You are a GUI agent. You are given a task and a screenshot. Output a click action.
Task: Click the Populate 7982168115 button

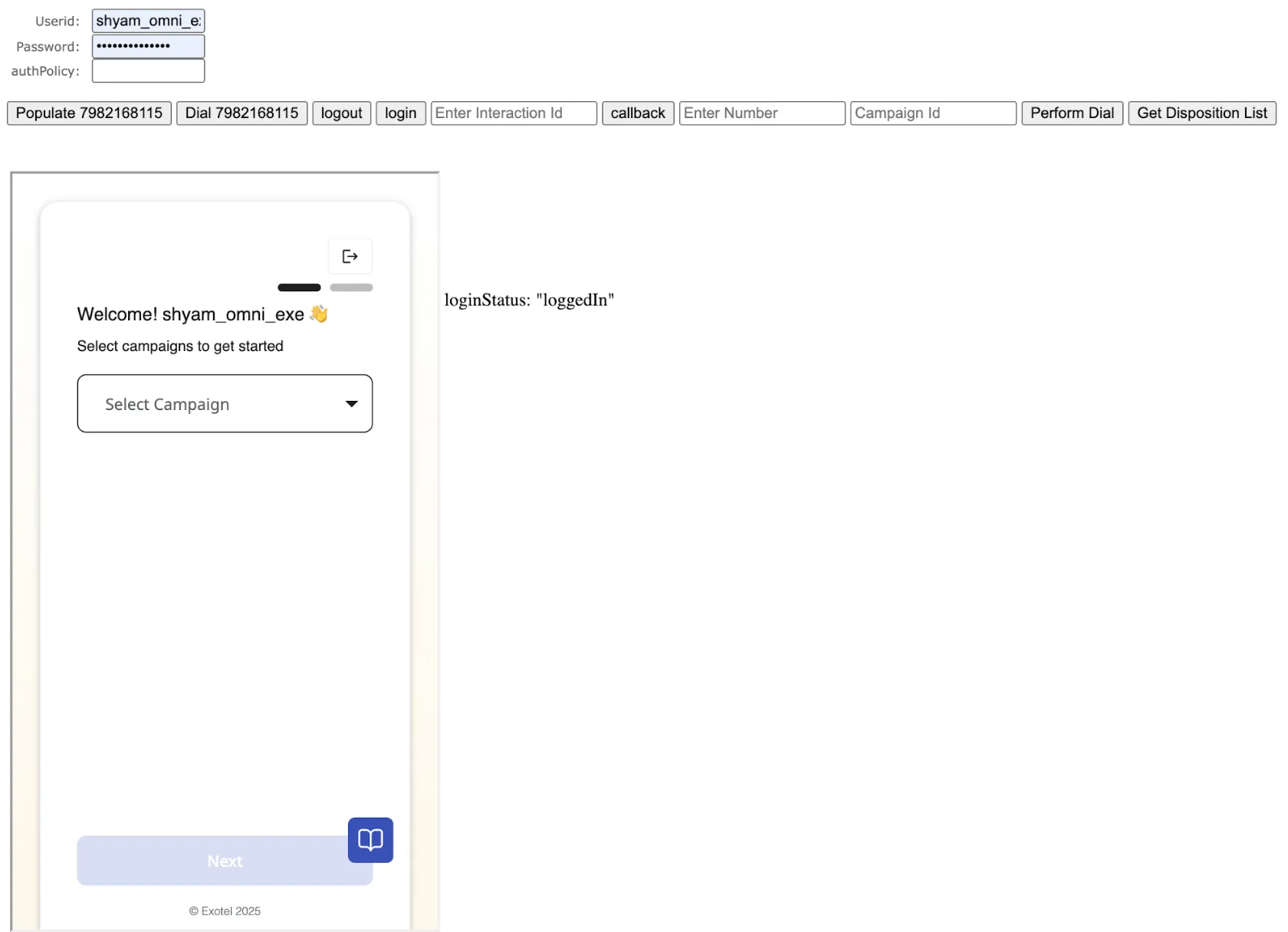(89, 113)
